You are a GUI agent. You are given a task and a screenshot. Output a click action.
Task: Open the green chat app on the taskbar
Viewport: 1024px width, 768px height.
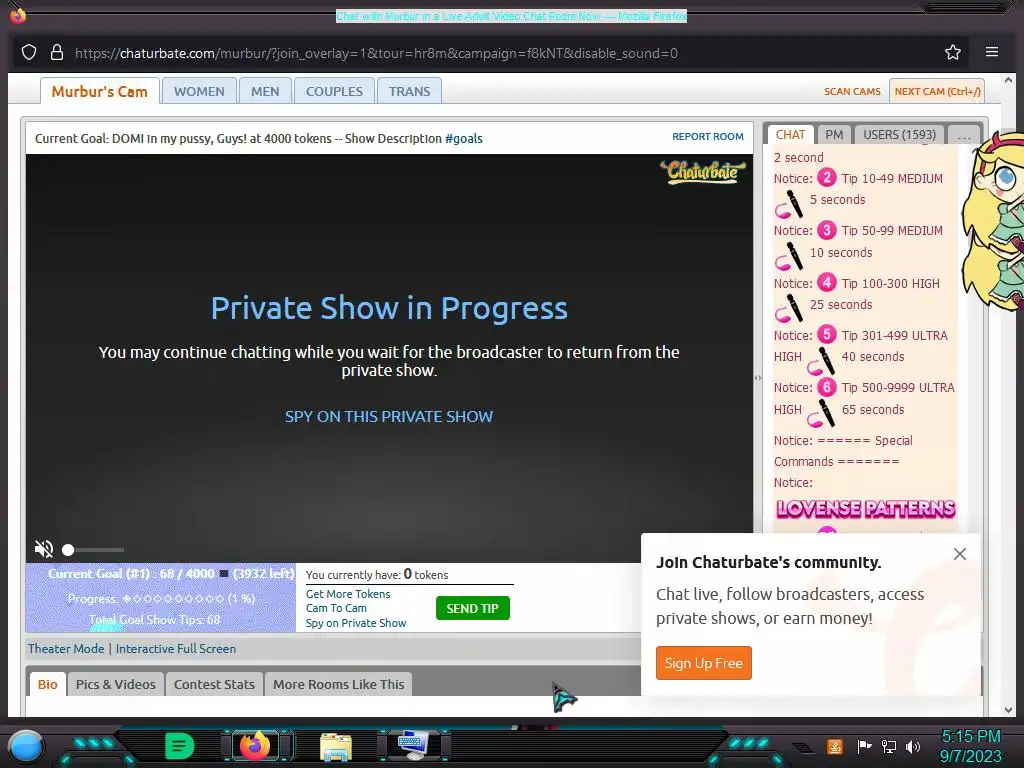tap(180, 746)
